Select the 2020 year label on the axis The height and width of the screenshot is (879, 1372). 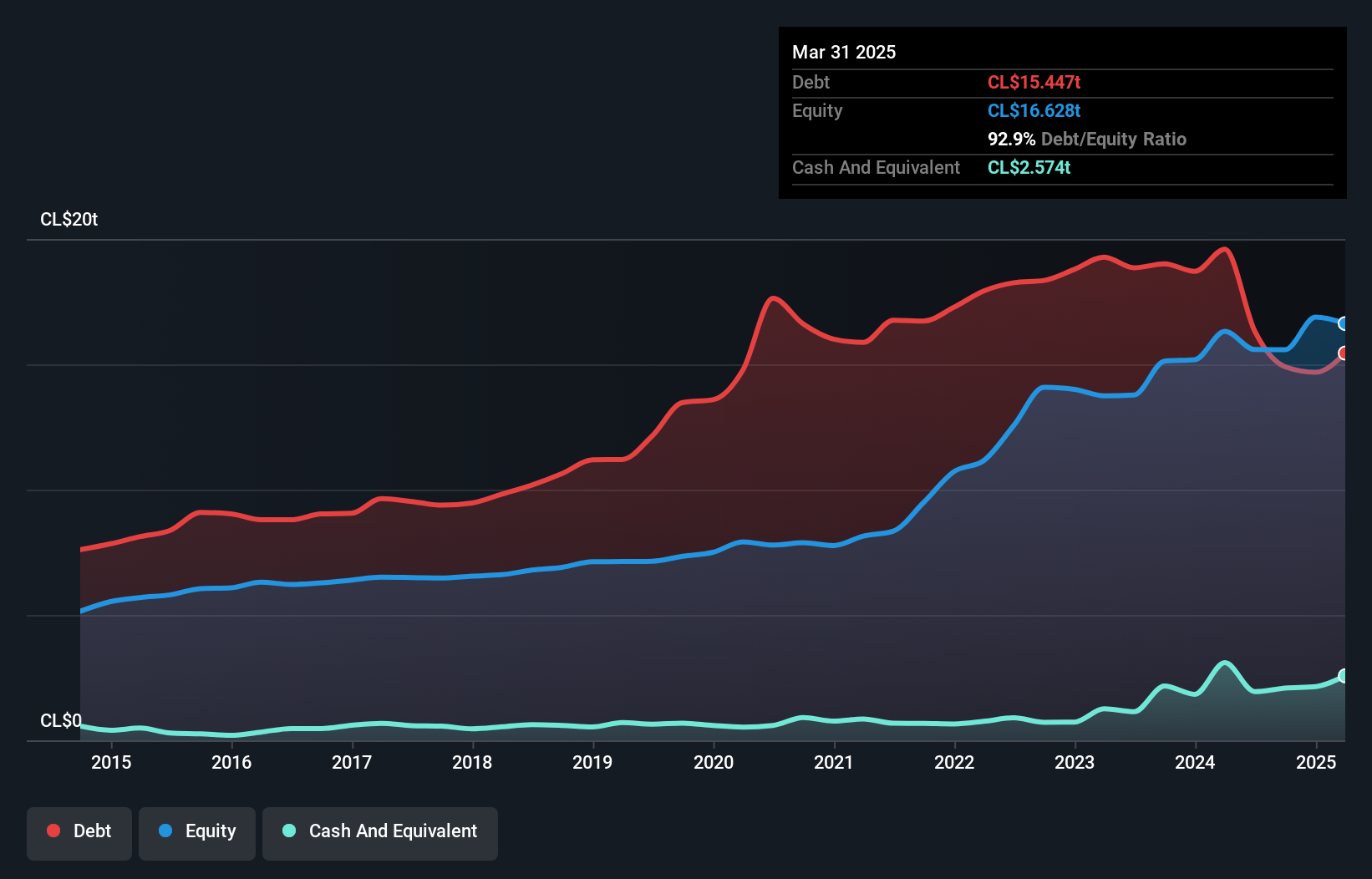714,762
